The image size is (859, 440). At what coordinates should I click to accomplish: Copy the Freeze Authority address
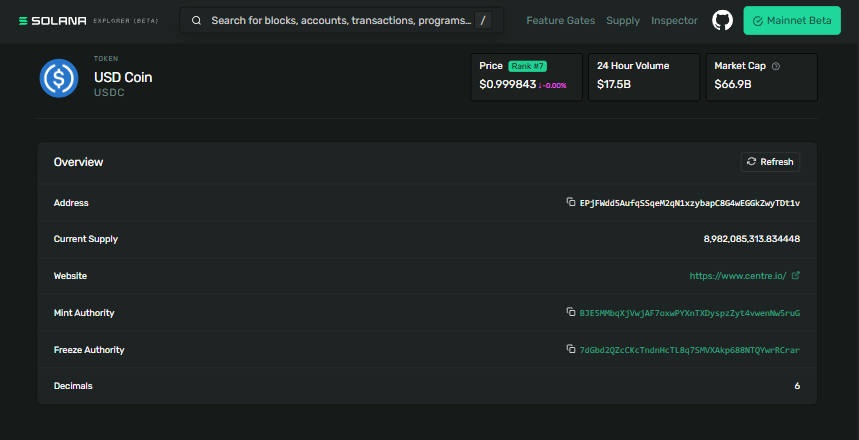point(571,349)
